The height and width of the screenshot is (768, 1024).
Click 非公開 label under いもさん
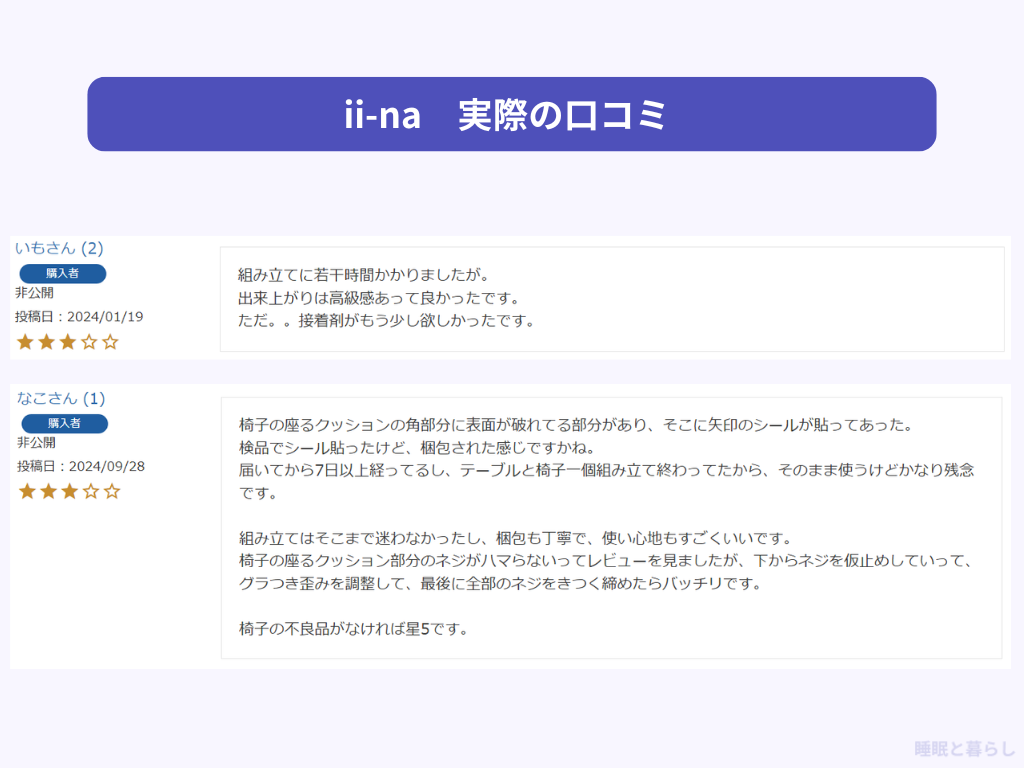point(35,293)
